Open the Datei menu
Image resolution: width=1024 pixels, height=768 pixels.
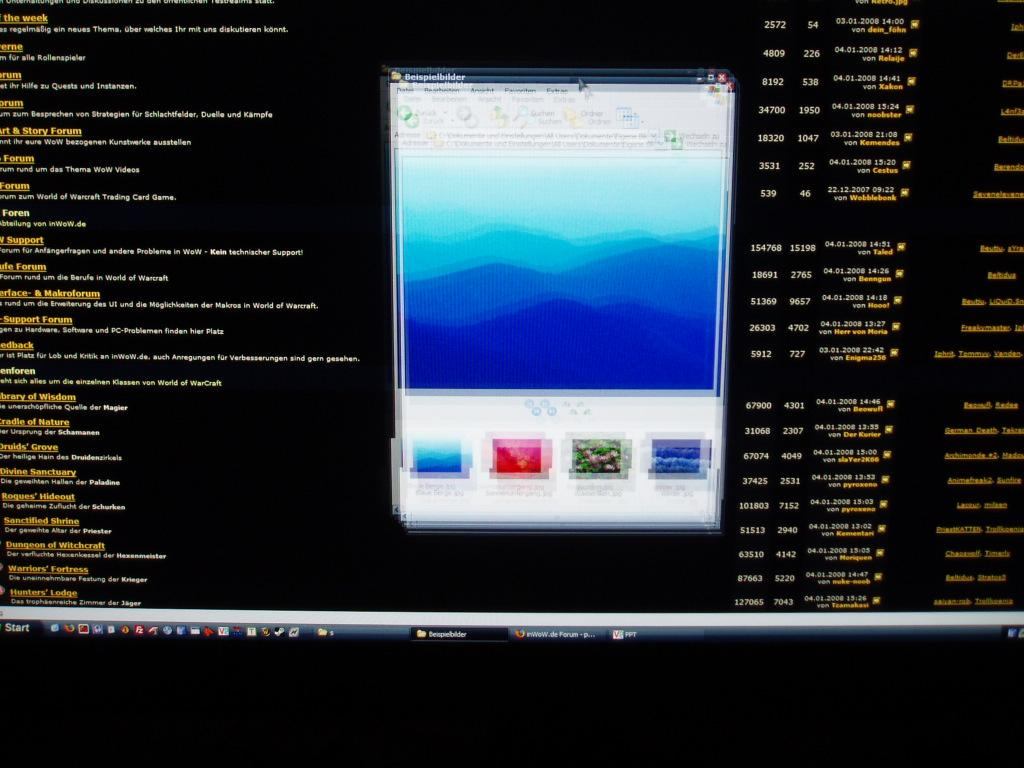pos(405,91)
